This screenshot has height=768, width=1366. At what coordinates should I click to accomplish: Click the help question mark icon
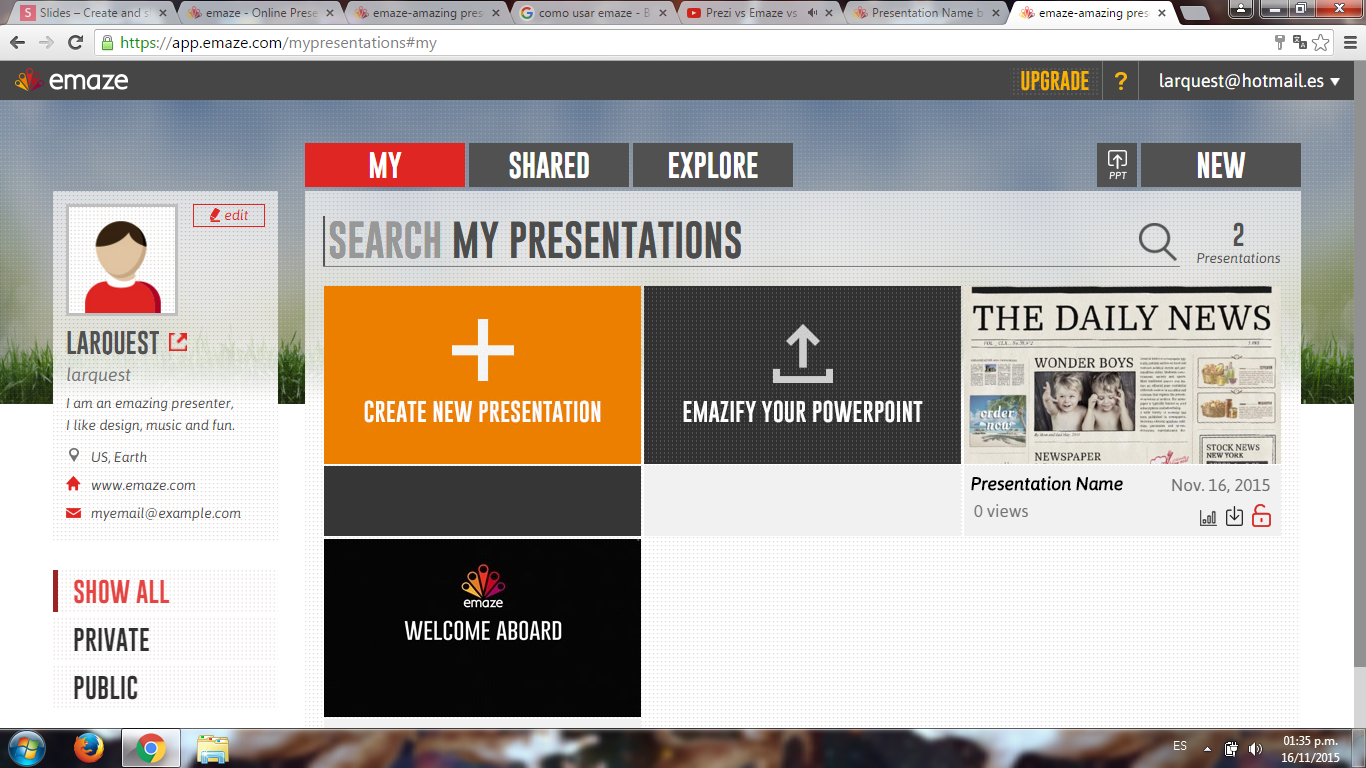[1121, 81]
